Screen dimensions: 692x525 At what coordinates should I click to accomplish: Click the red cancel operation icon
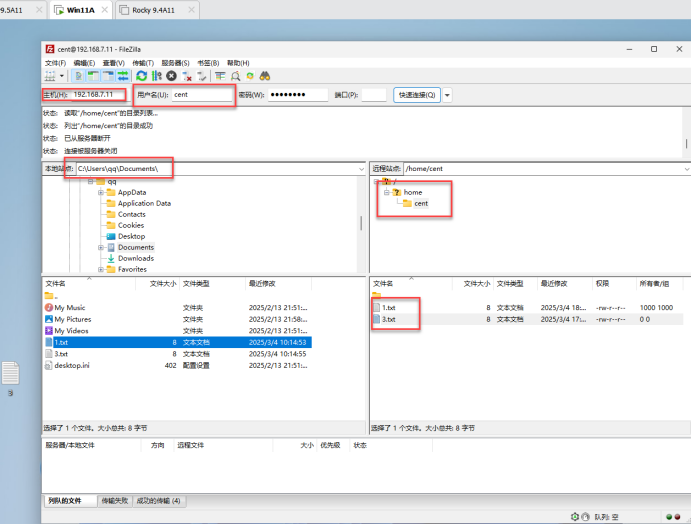point(171,76)
